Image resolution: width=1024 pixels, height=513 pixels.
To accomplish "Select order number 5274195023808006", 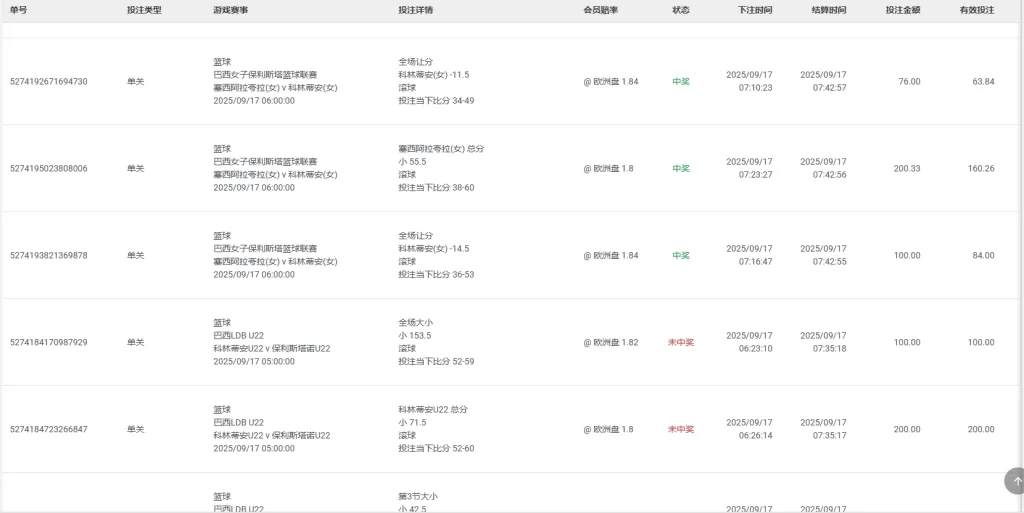I will pos(49,169).
